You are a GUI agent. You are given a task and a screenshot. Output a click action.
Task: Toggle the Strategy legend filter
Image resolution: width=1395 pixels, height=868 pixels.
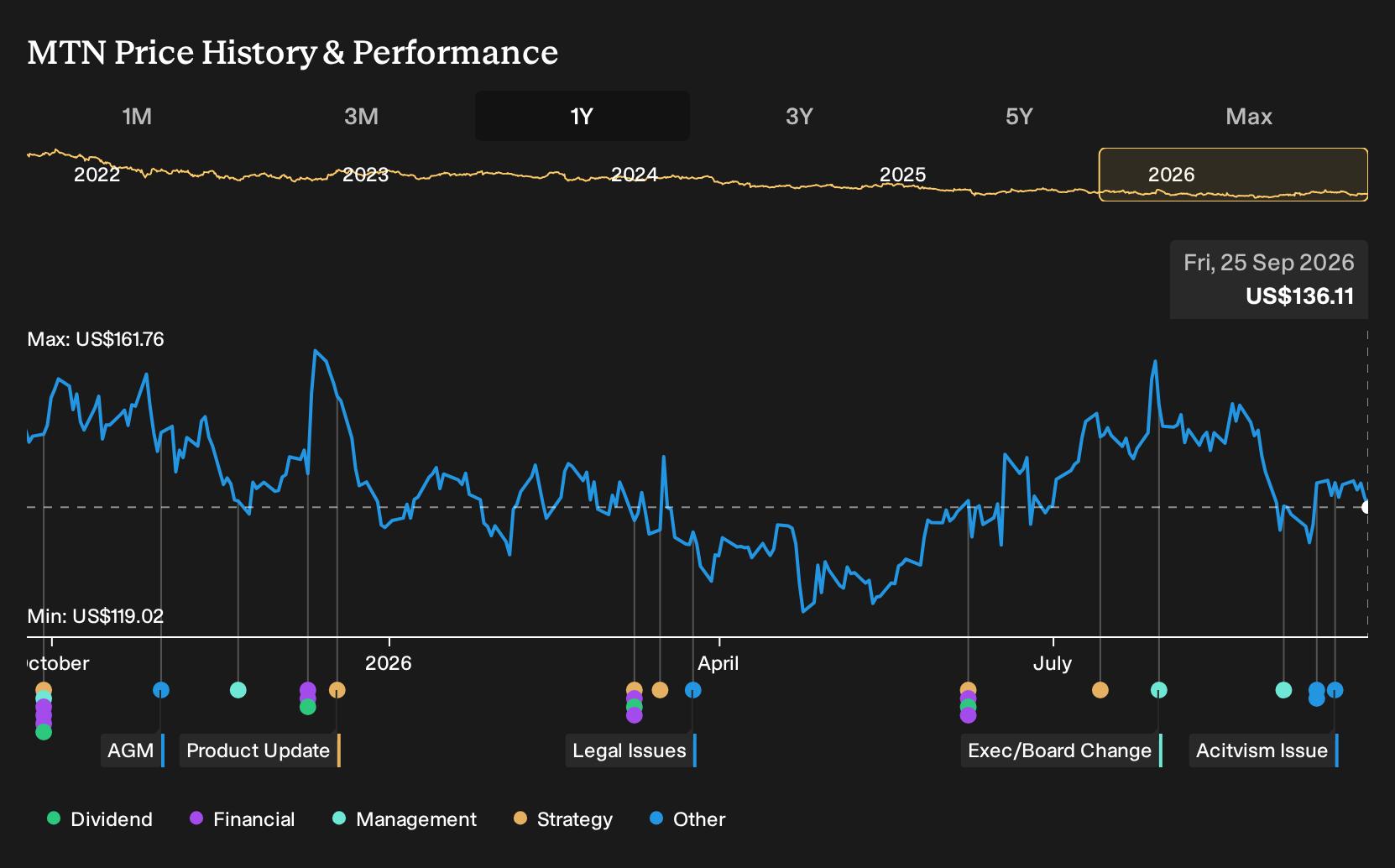pyautogui.click(x=563, y=819)
